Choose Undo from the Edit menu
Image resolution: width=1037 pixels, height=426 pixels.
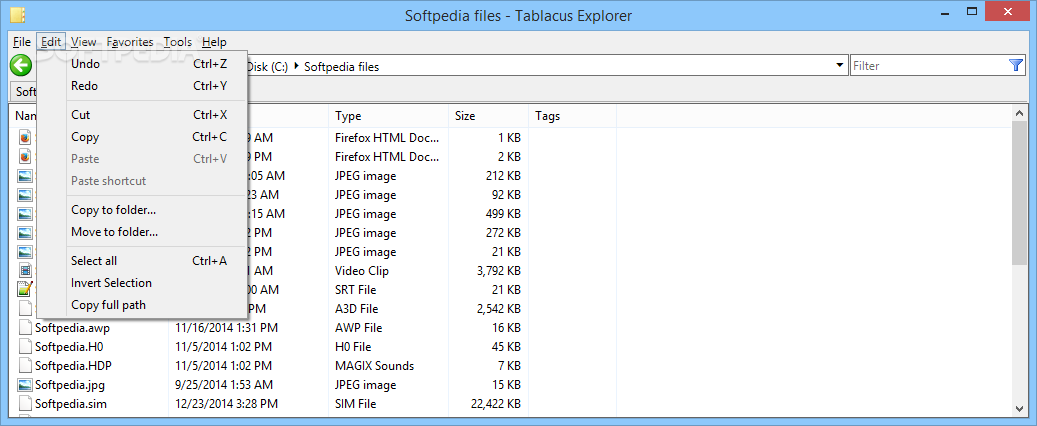click(142, 64)
